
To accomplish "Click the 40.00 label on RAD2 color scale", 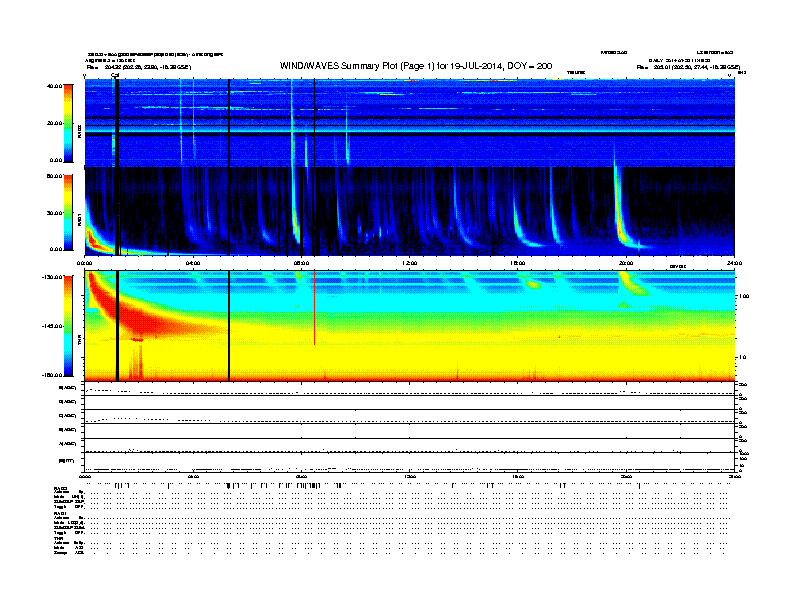I will pyautogui.click(x=54, y=86).
